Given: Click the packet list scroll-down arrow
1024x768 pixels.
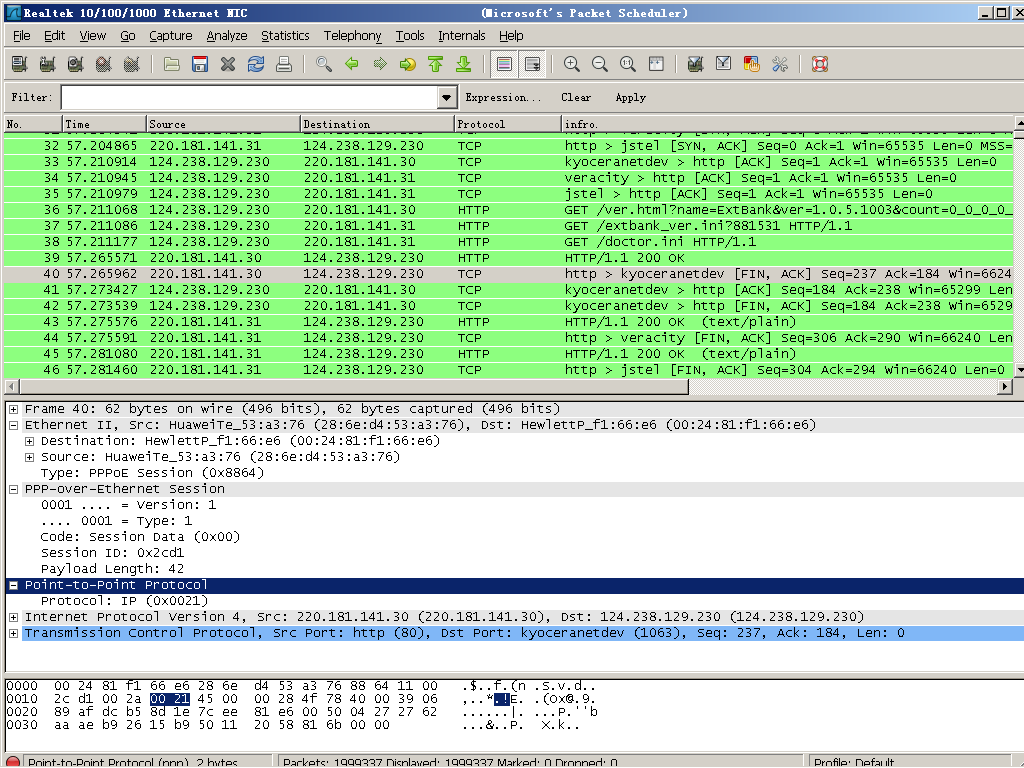Looking at the screenshot, I should tap(1019, 370).
